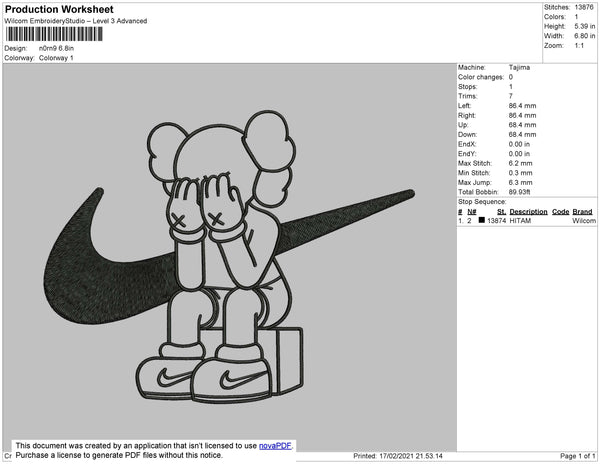Select the 'Wilcom' brand cell
This screenshot has width=600, height=464.
[x=584, y=221]
